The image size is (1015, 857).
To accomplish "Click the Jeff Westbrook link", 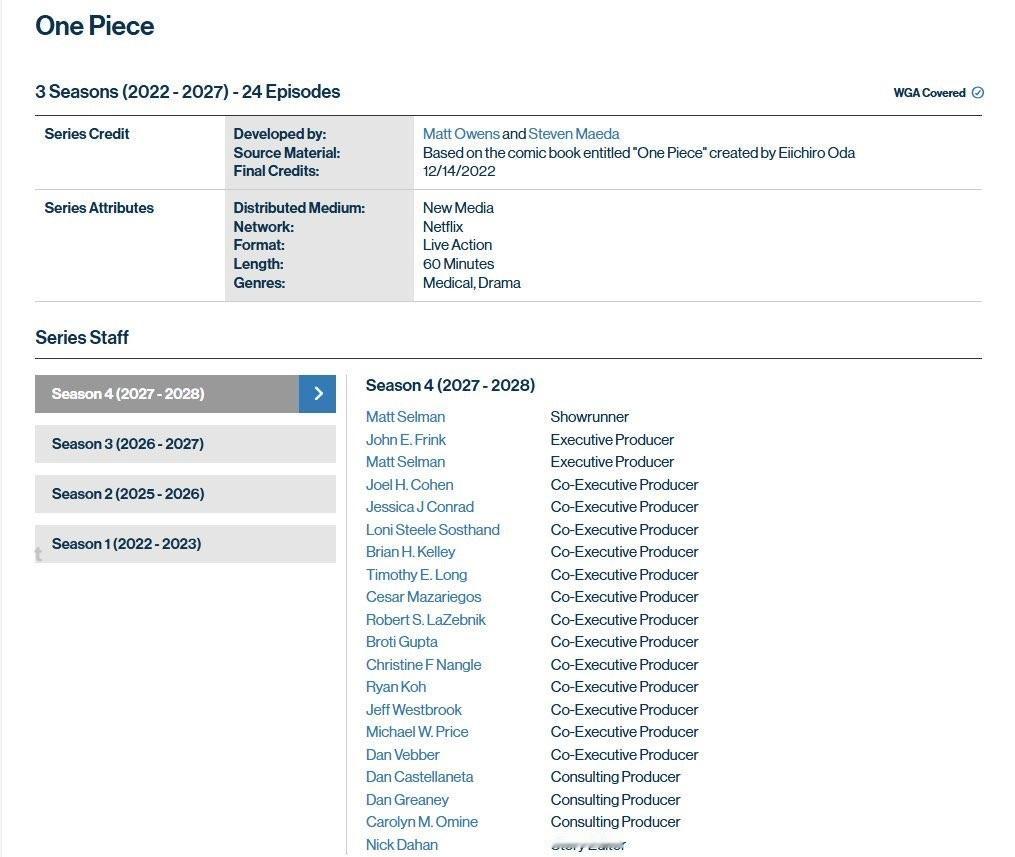I will coord(414,710).
